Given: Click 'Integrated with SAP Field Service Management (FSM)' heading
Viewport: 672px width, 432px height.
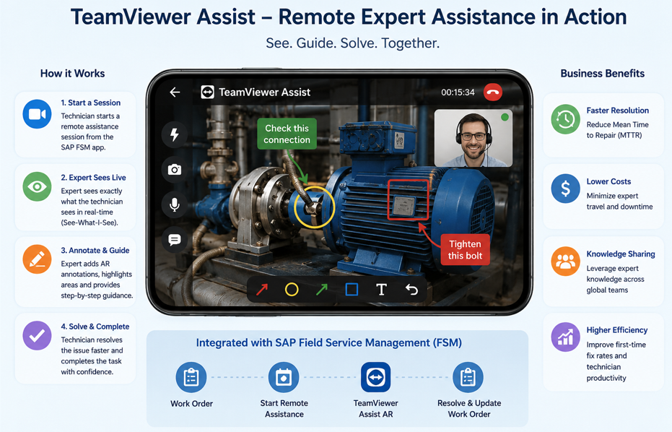Looking at the screenshot, I should coord(329,343).
